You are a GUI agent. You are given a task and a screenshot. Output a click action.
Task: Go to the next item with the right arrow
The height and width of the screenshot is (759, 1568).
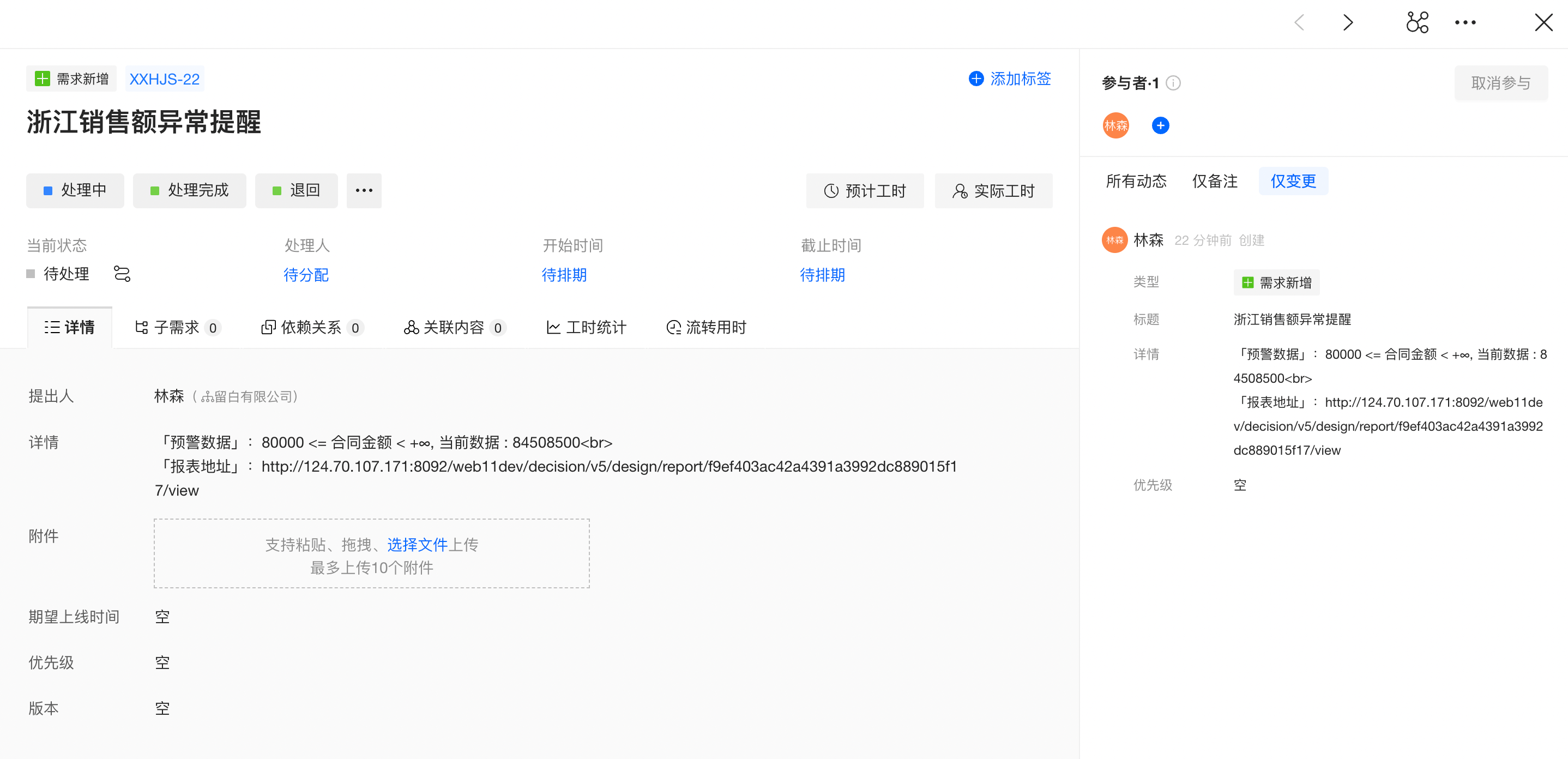tap(1348, 22)
